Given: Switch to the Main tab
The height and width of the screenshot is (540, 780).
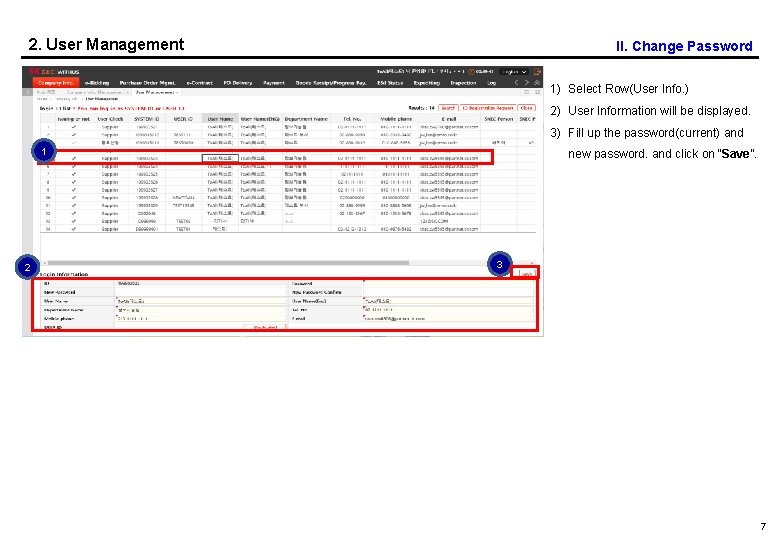Looking at the screenshot, I should 45,92.
